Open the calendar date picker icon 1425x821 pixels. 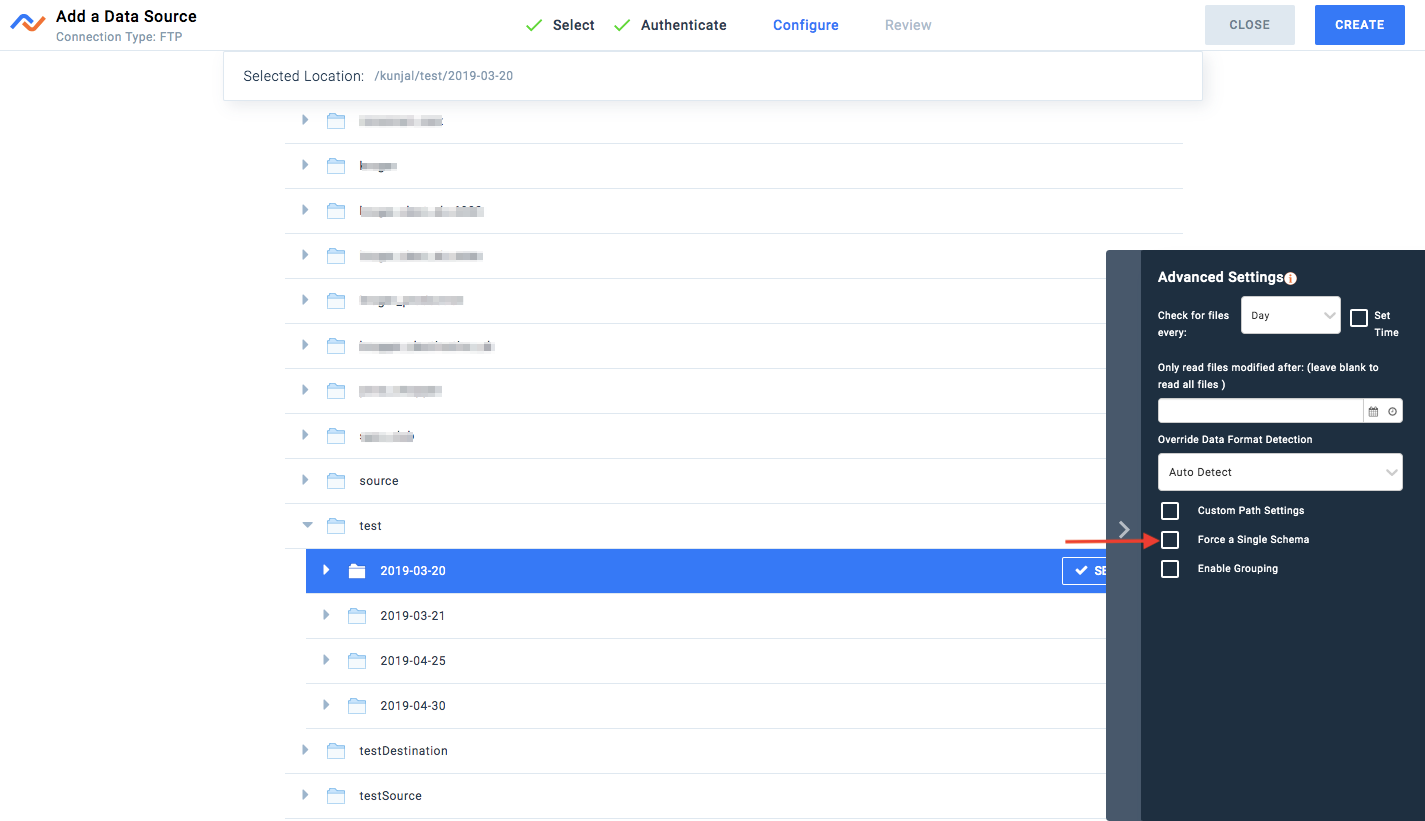pos(1373,411)
